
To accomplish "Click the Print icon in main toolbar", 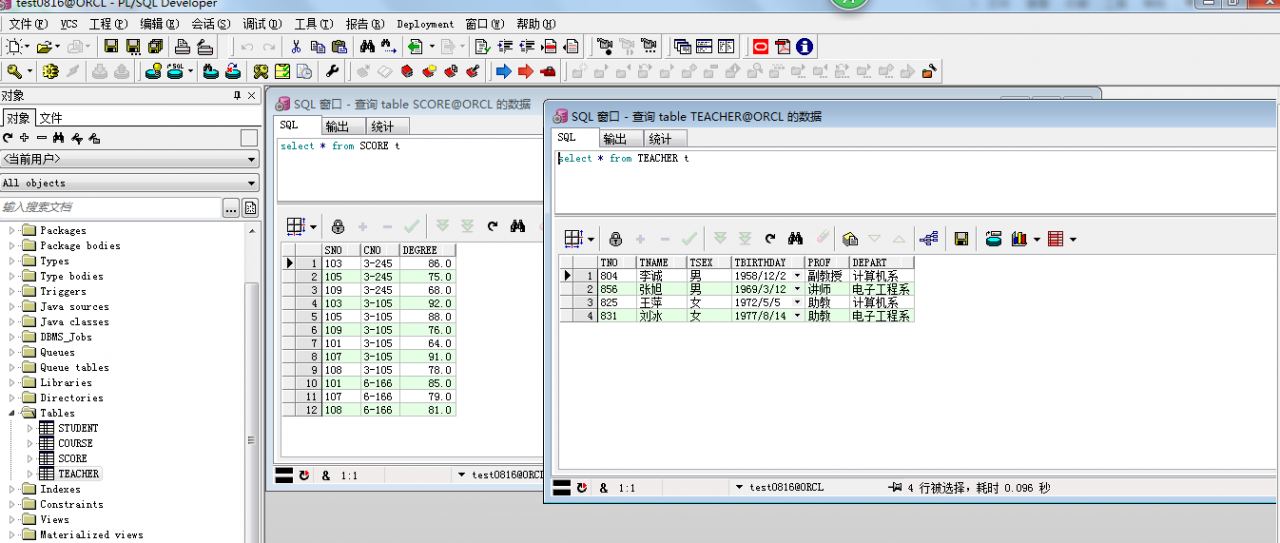I will [183, 46].
